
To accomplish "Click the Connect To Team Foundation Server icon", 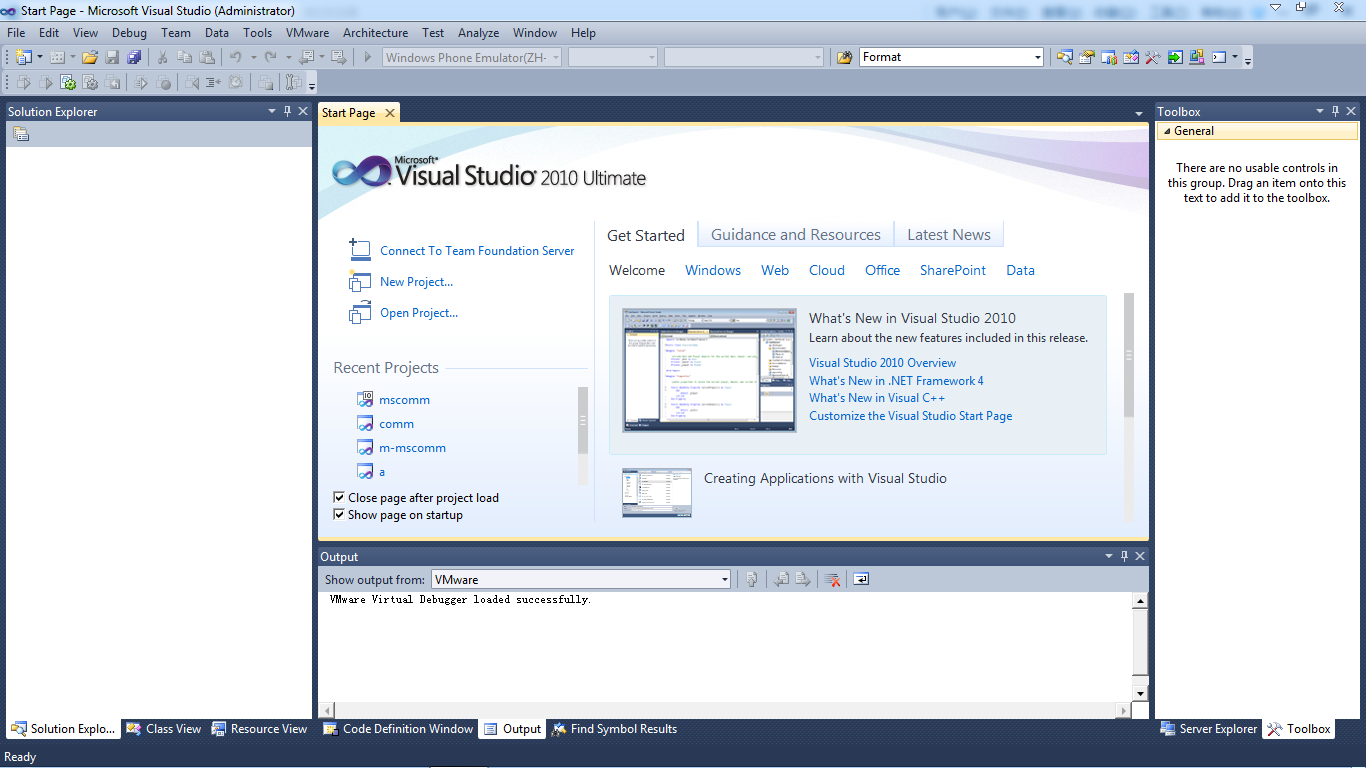I will (359, 250).
